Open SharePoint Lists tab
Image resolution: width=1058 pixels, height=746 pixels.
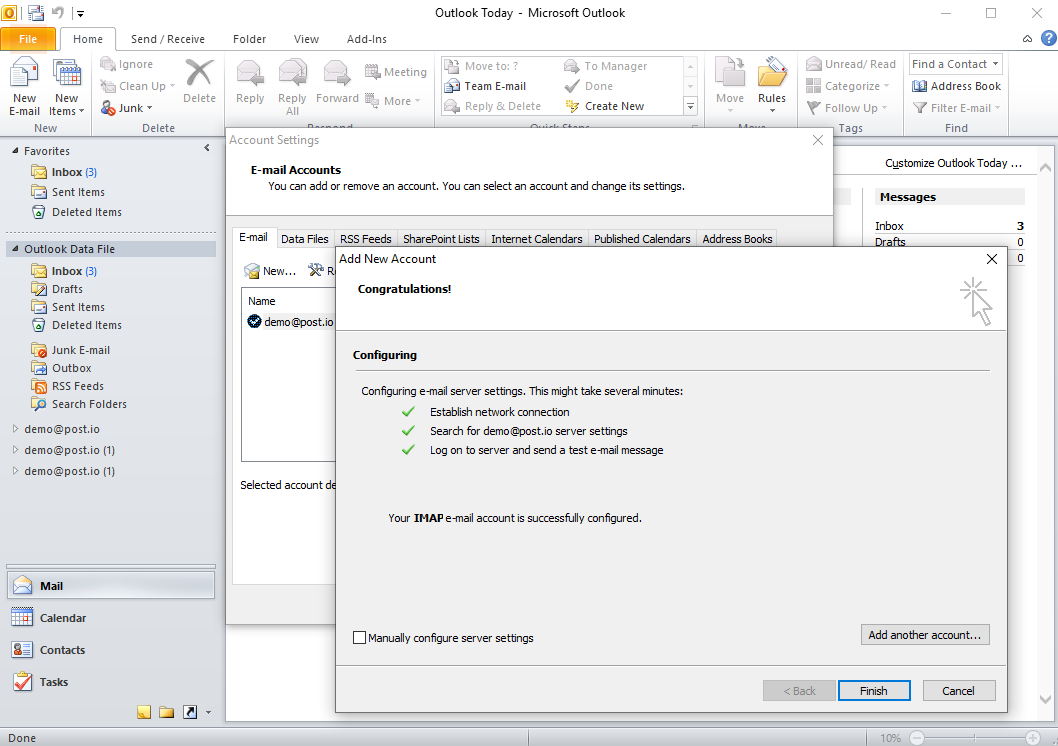coord(441,239)
